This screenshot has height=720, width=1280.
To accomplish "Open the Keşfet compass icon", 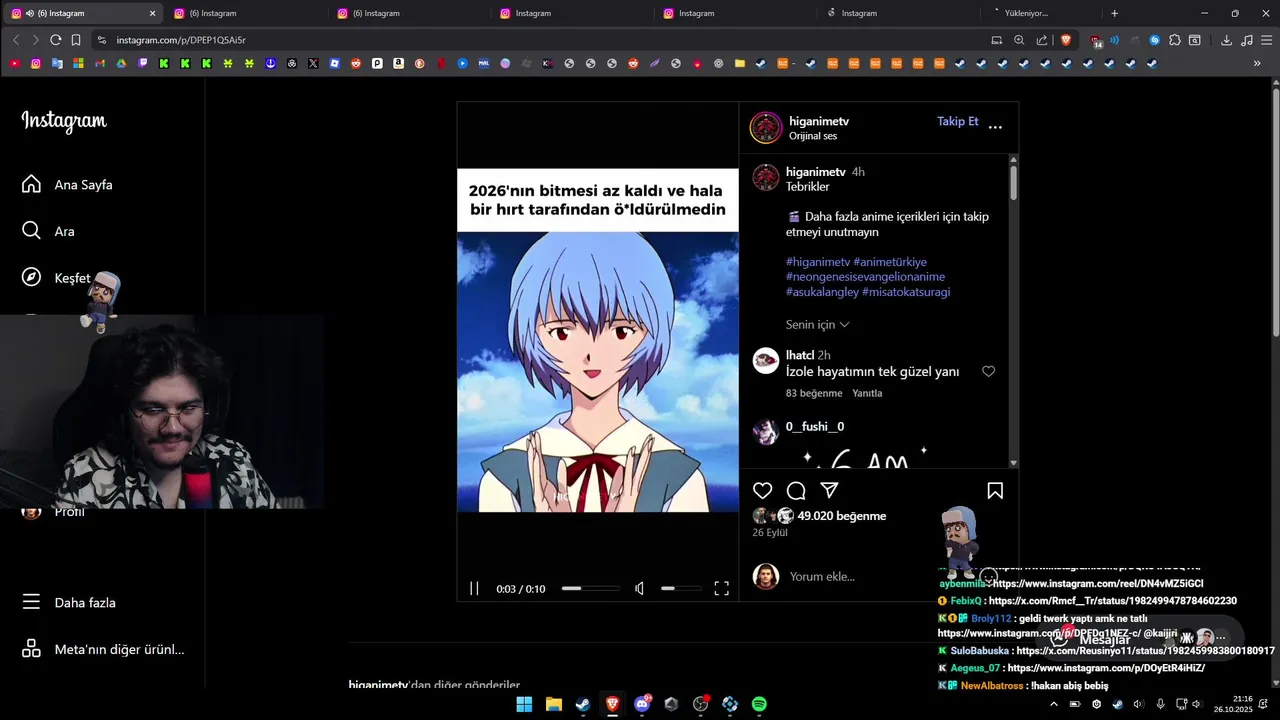I will (x=31, y=278).
